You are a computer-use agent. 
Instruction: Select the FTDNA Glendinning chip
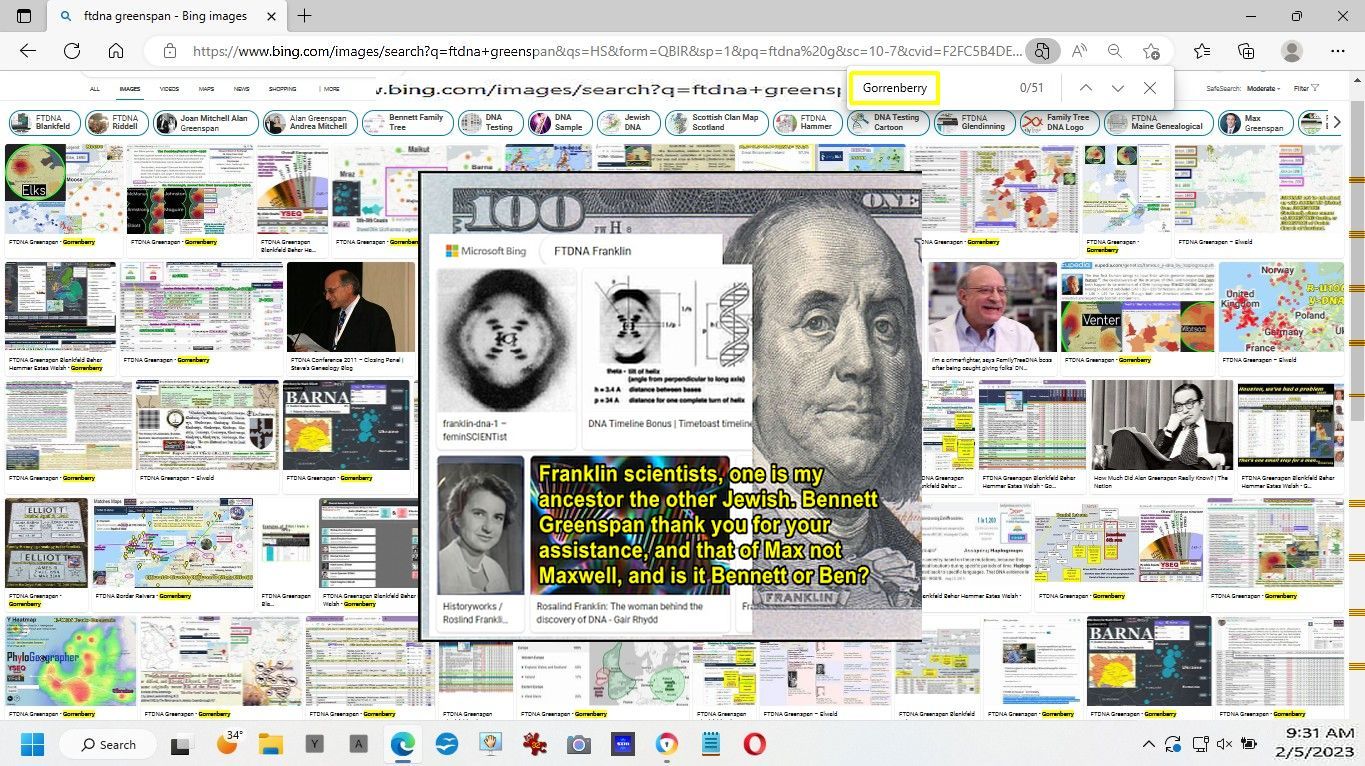(x=975, y=123)
